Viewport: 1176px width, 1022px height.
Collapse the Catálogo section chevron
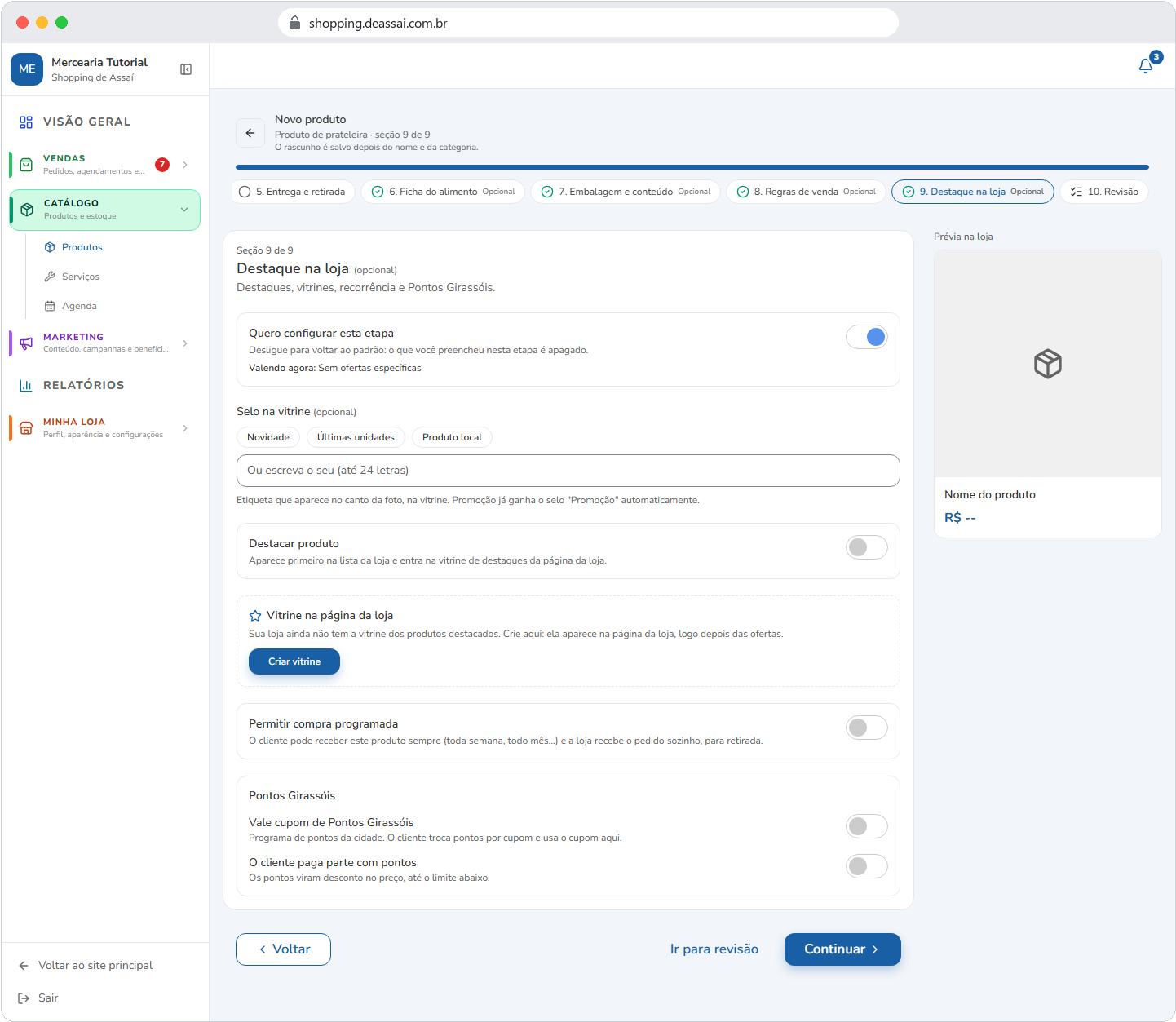[184, 210]
